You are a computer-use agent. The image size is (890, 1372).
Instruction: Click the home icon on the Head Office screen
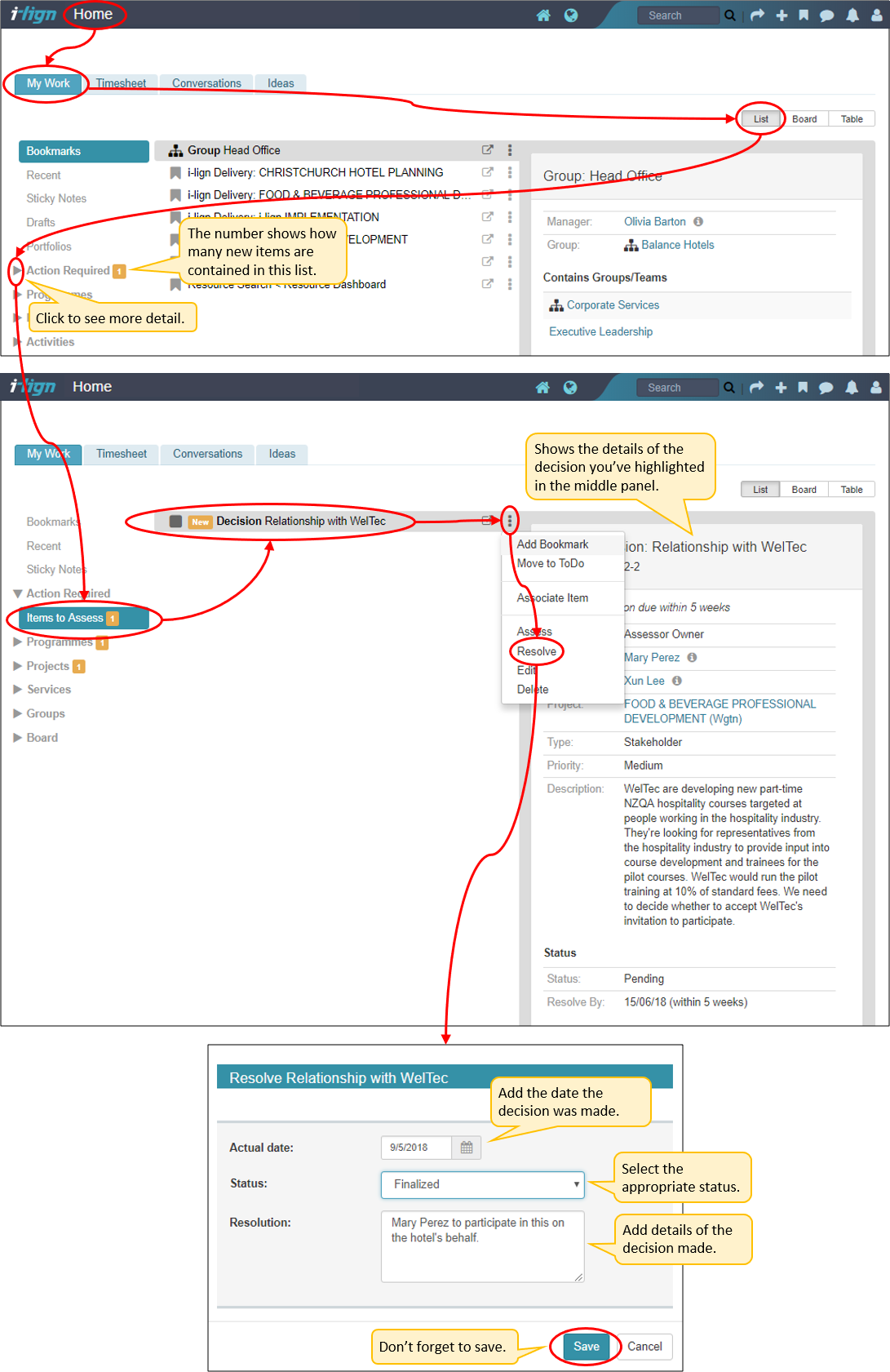tap(543, 16)
